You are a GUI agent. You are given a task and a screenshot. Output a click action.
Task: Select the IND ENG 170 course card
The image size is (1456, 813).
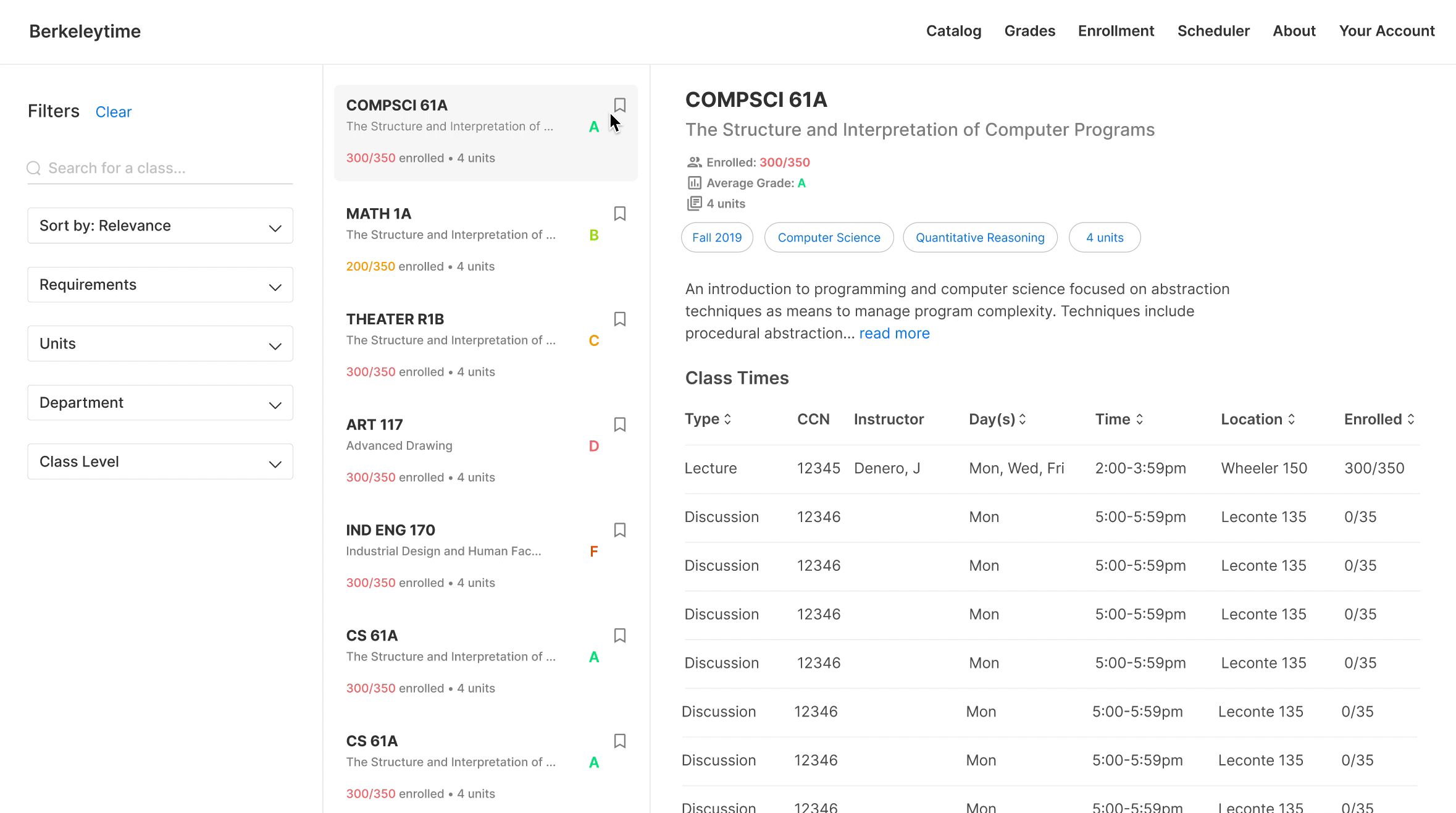tap(486, 557)
